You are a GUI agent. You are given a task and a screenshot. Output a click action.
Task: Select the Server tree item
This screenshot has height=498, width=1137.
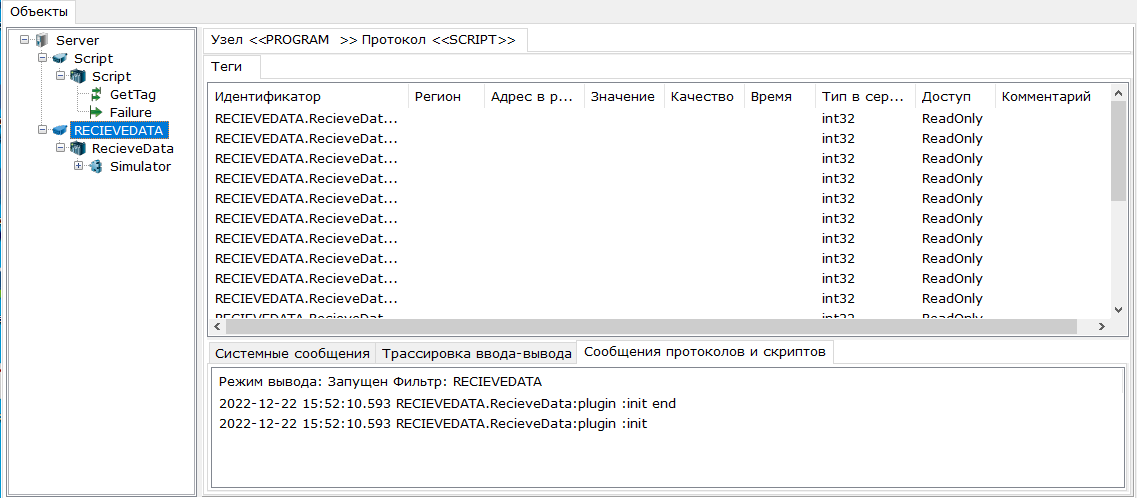pyautogui.click(x=78, y=41)
